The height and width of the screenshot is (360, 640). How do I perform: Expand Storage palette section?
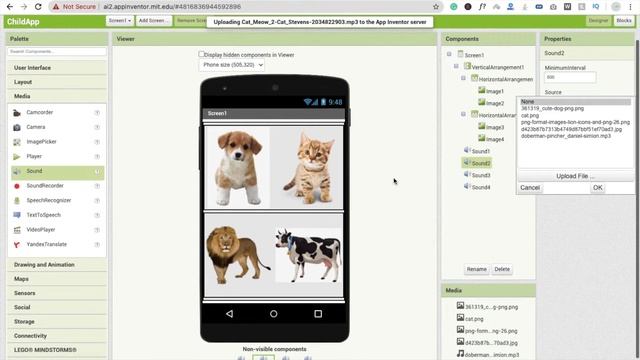pyautogui.click(x=57, y=322)
